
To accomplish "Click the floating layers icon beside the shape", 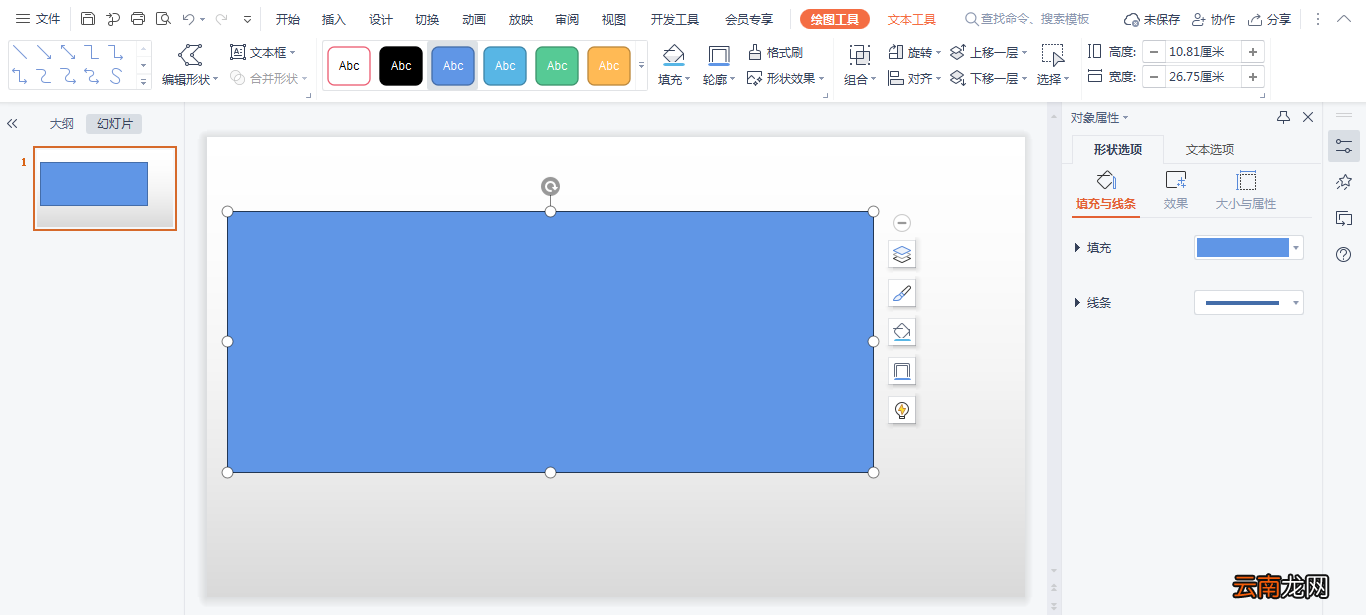I will click(x=902, y=255).
